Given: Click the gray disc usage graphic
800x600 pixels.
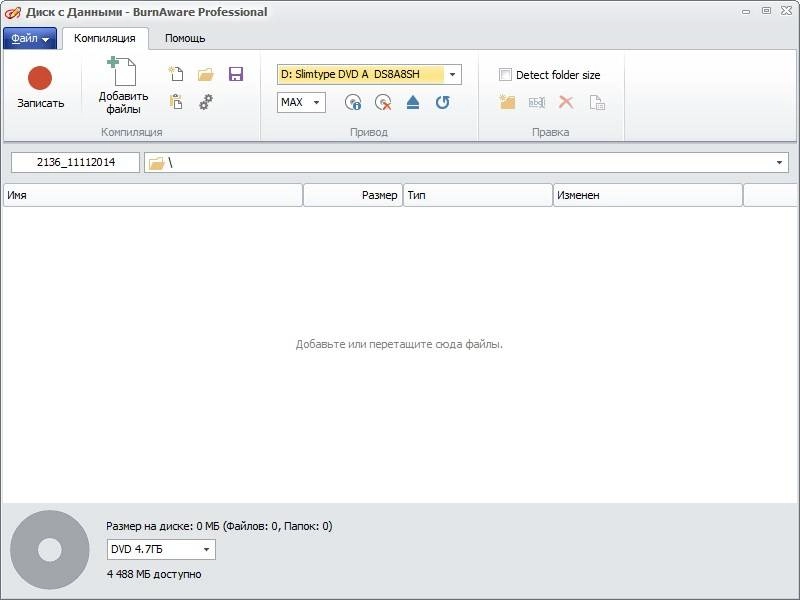Looking at the screenshot, I should (50, 550).
